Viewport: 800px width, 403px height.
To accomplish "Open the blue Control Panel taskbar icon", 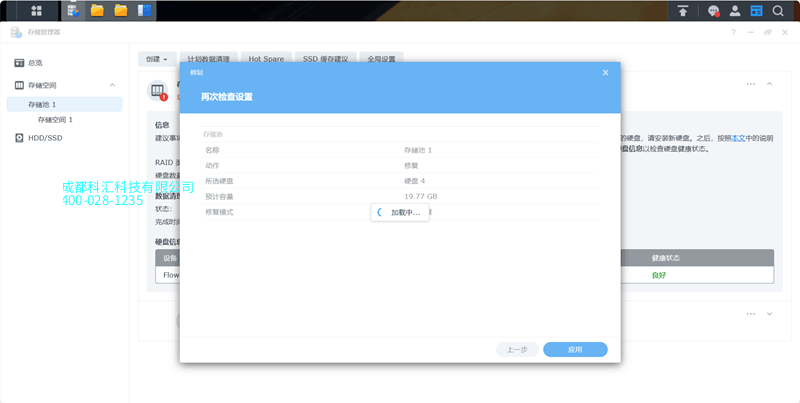I will click(144, 11).
